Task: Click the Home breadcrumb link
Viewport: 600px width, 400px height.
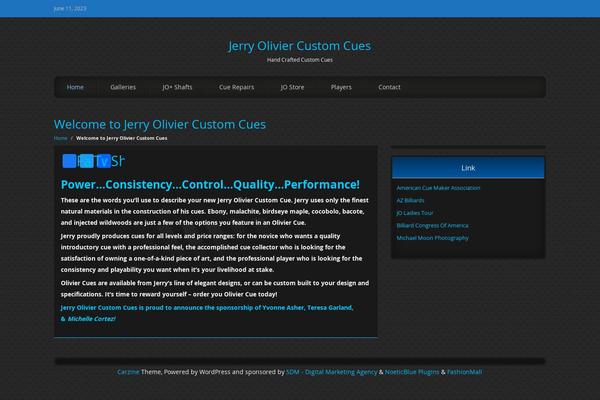Action: pos(60,138)
